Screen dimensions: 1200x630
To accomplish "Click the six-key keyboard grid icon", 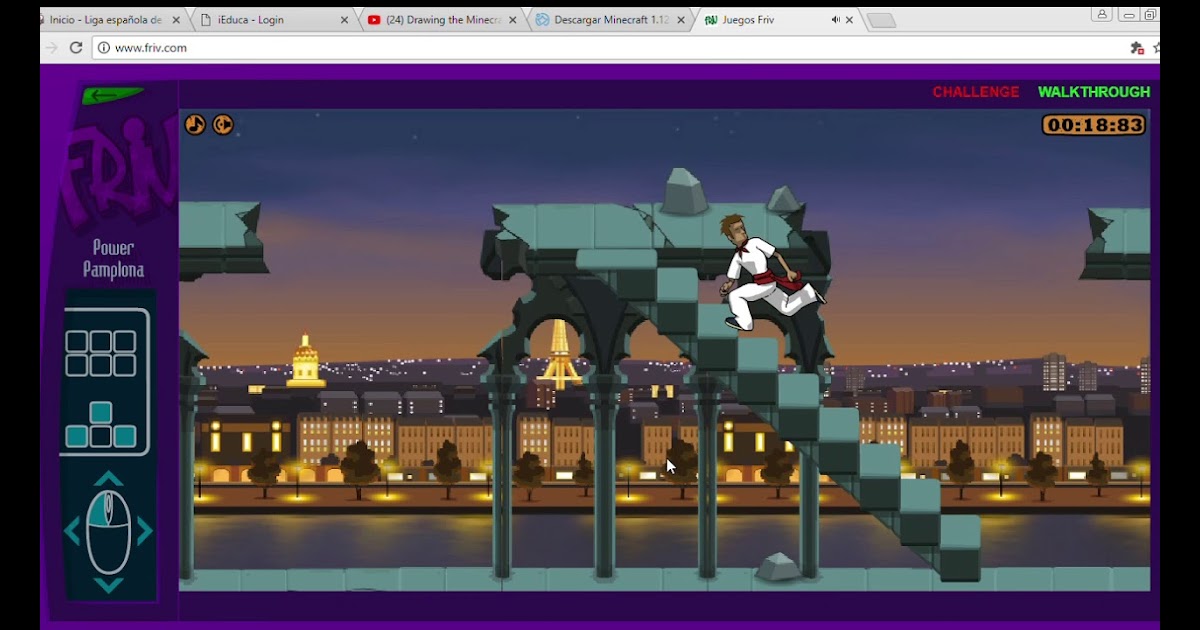I will pyautogui.click(x=101, y=353).
